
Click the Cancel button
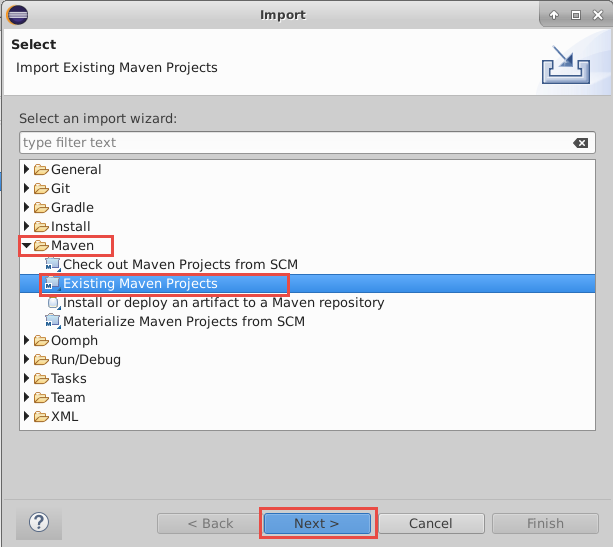click(x=431, y=523)
